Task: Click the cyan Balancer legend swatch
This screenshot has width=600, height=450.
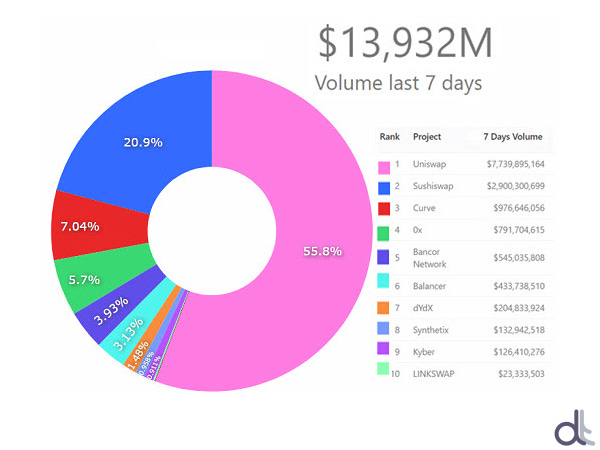Action: point(383,280)
